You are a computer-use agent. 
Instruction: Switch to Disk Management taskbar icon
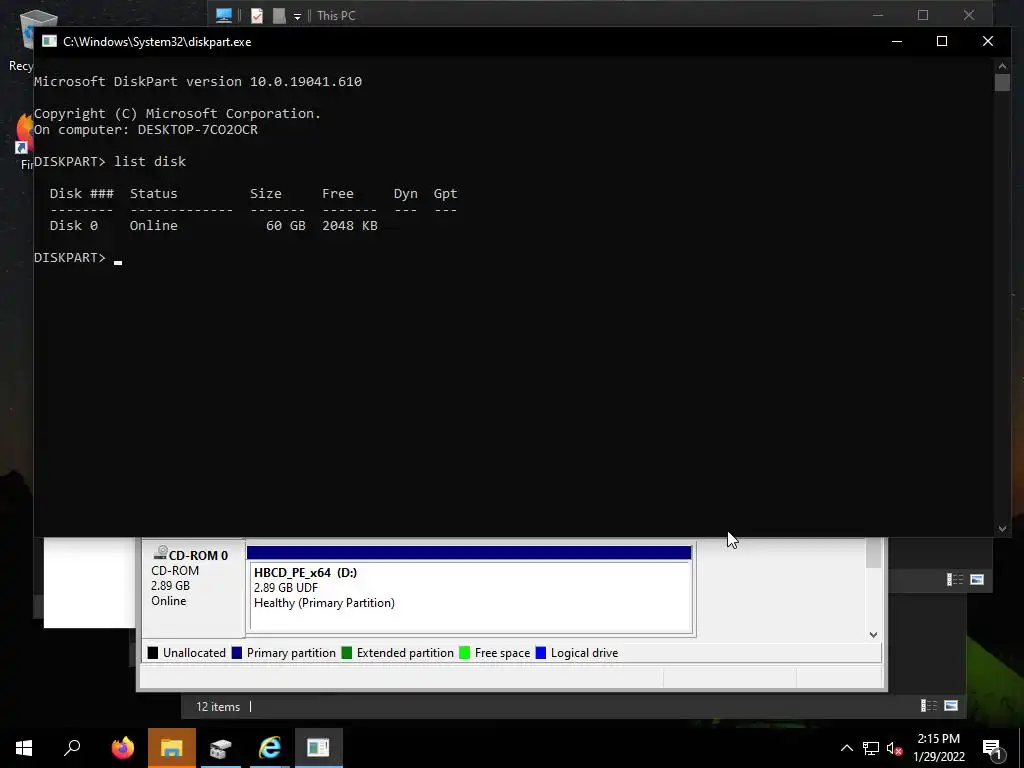point(221,748)
